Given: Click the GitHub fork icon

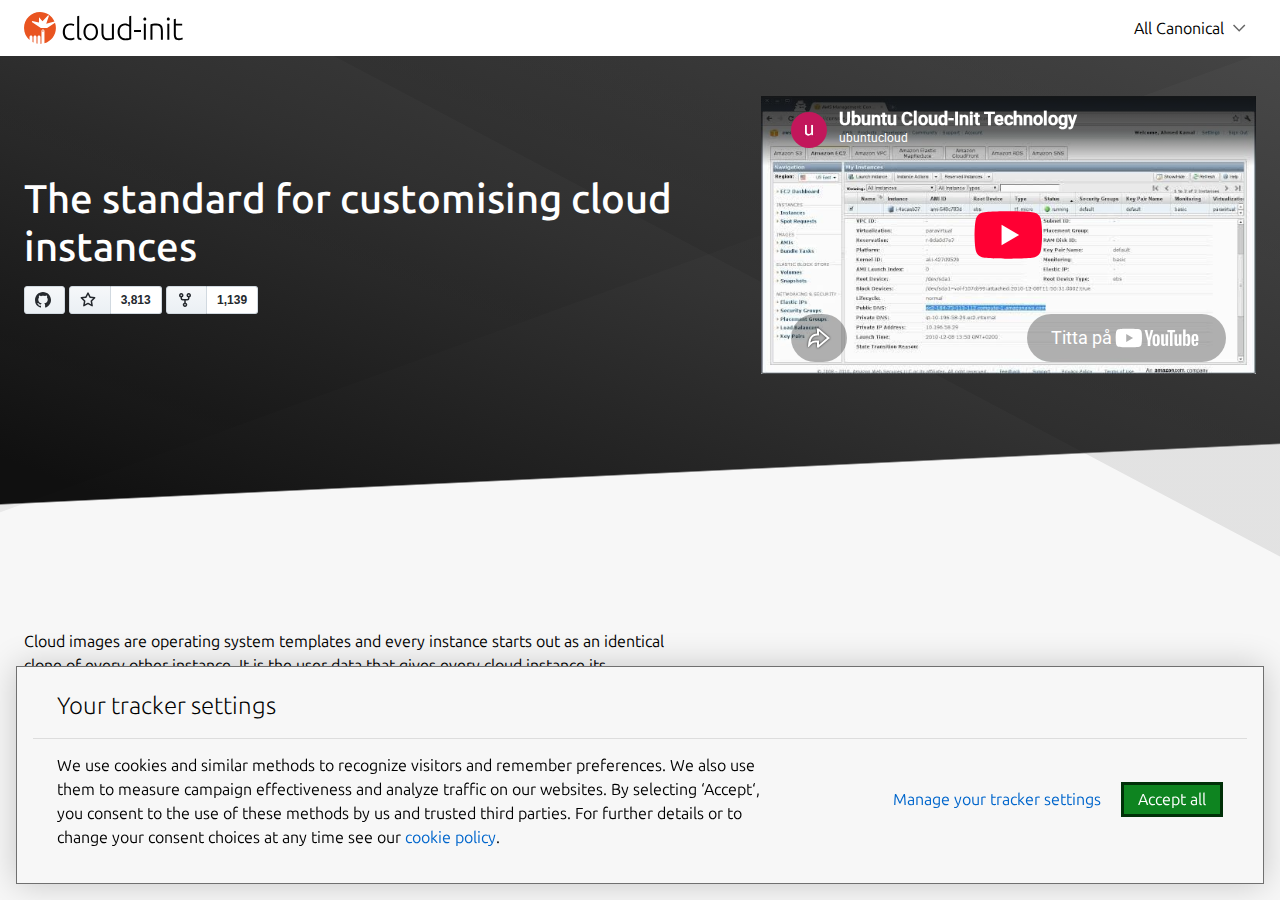Looking at the screenshot, I should click(x=186, y=300).
